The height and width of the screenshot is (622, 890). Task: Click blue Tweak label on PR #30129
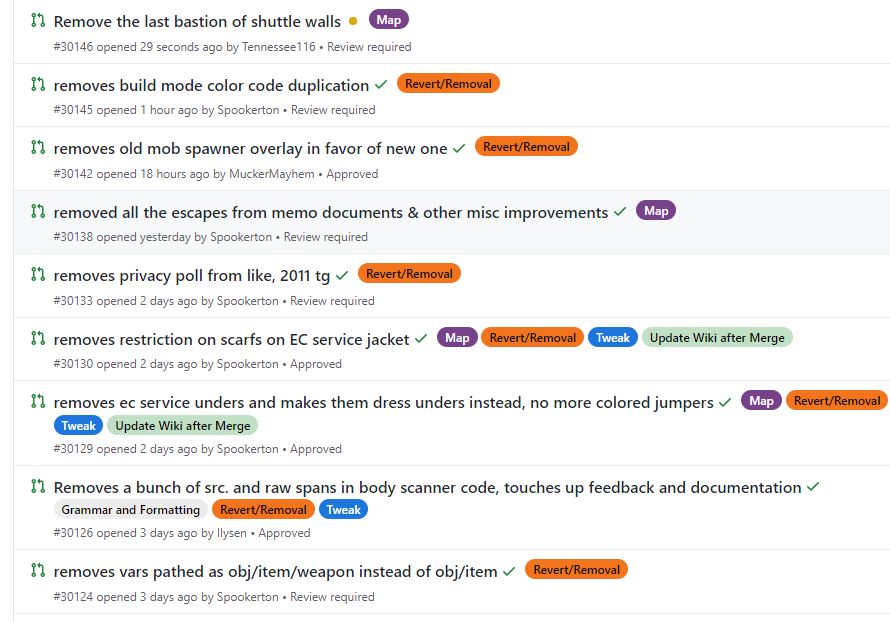[78, 425]
